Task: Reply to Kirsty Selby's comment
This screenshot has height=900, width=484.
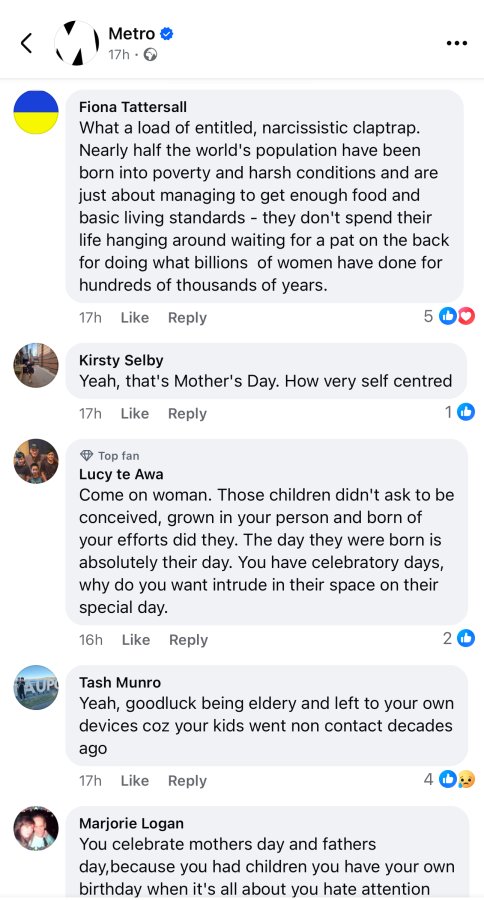Action: (187, 413)
